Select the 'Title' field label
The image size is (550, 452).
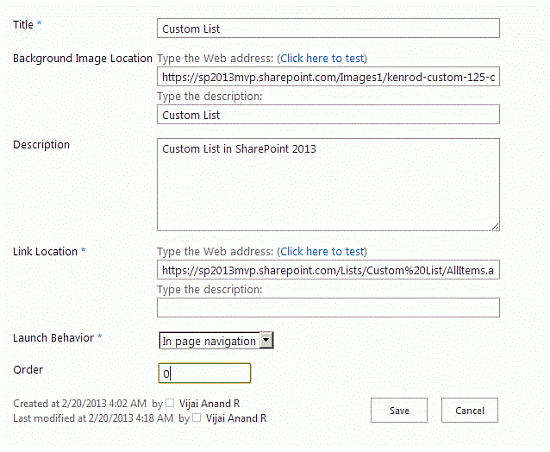[x=23, y=25]
